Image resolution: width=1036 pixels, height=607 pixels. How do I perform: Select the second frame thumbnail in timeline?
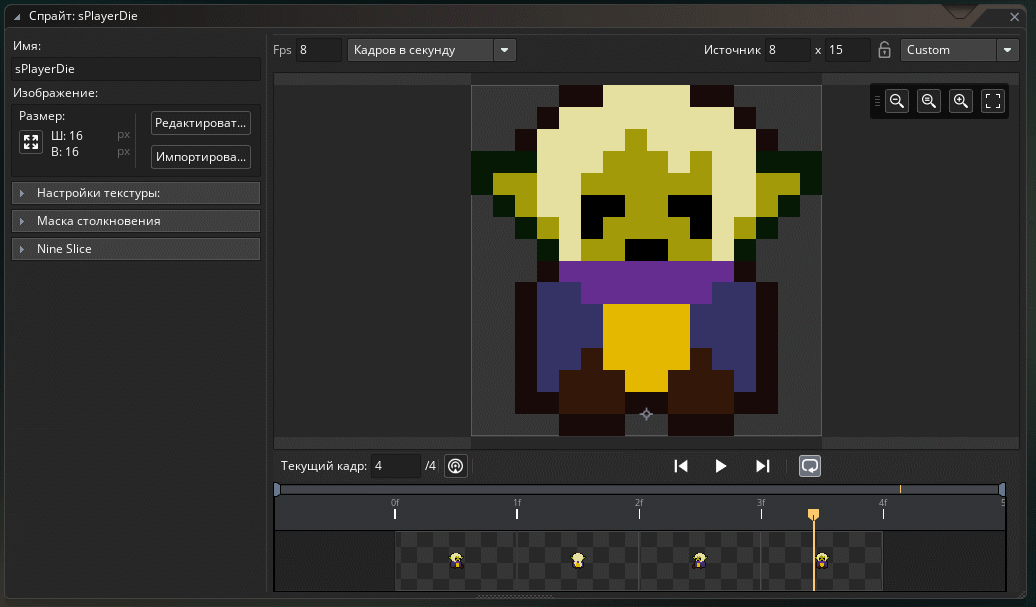coord(578,561)
